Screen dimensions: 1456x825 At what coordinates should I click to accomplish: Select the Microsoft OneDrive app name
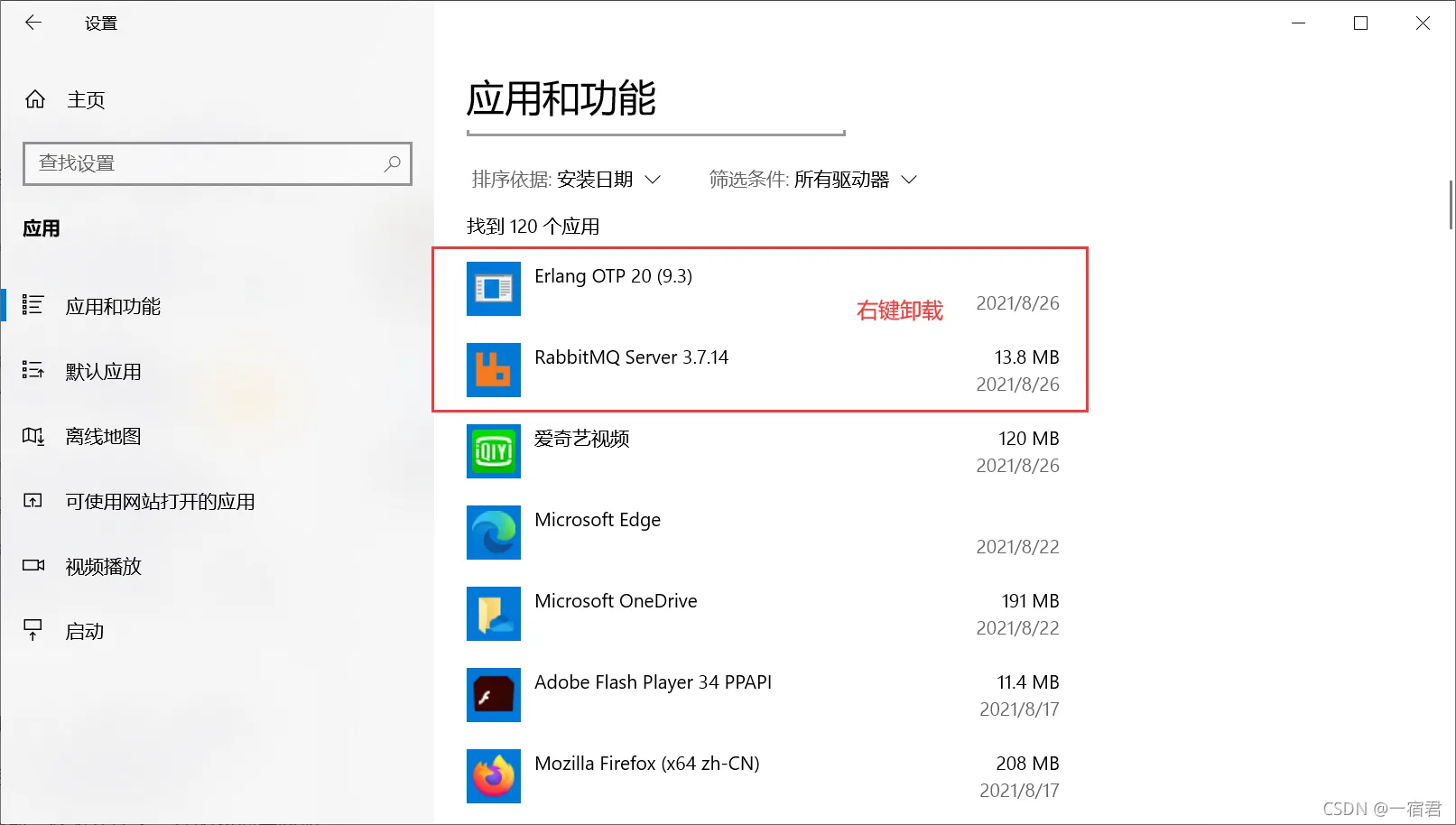click(x=616, y=601)
